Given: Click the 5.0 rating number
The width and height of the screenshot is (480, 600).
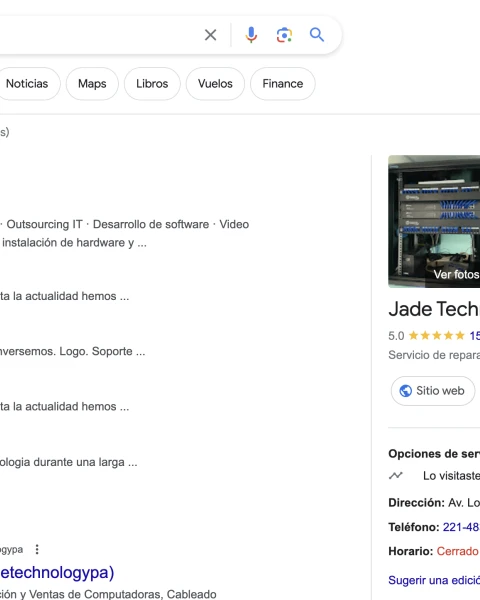Looking at the screenshot, I should pos(396,336).
